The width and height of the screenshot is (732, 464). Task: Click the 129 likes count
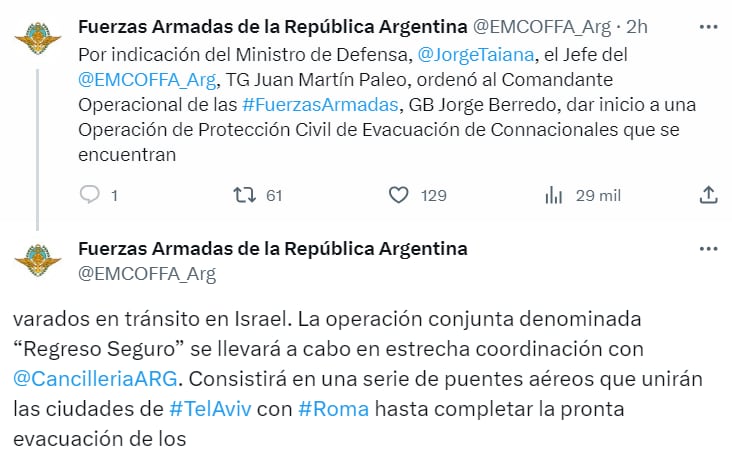(x=433, y=196)
